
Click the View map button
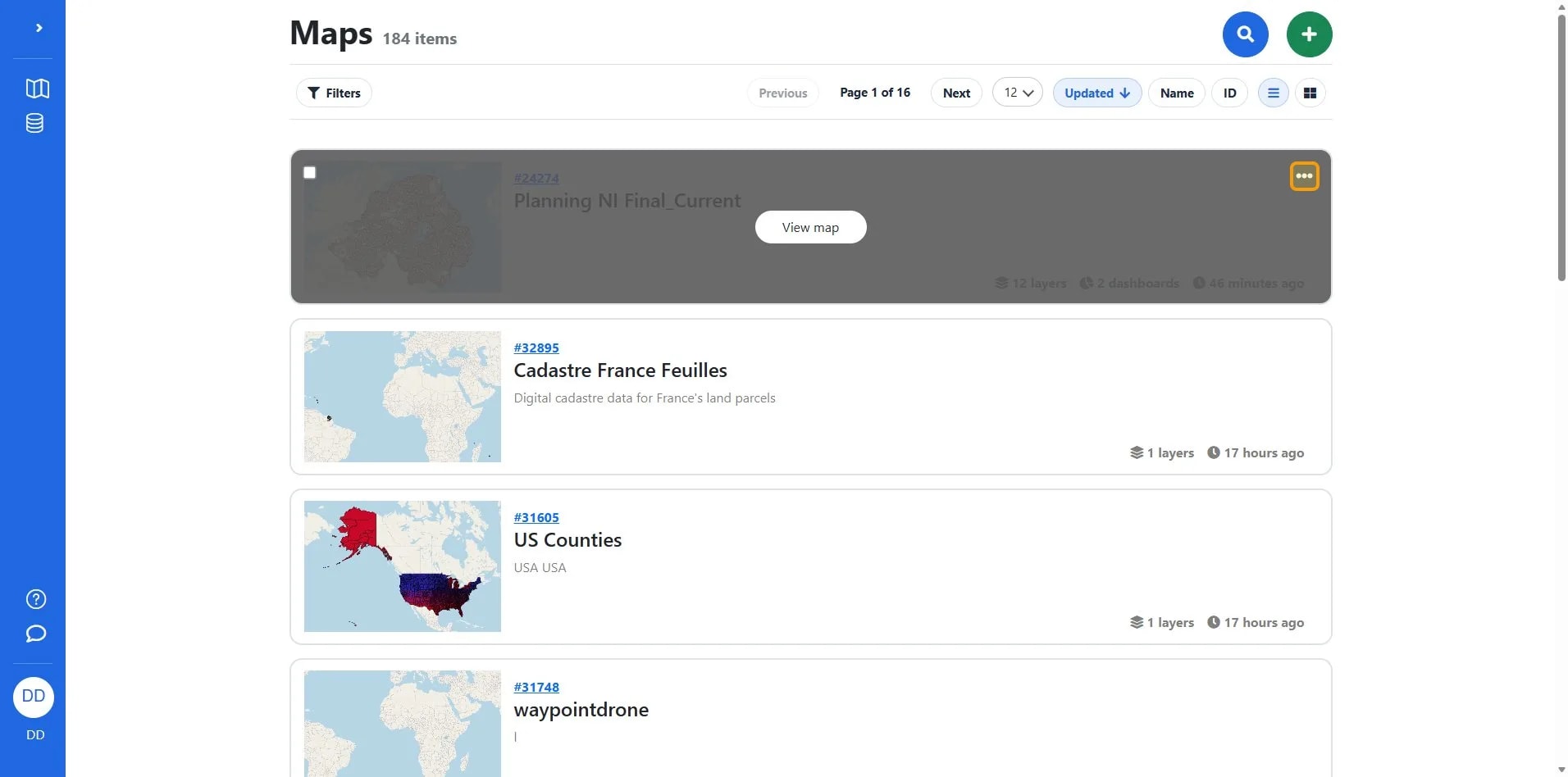point(810,227)
